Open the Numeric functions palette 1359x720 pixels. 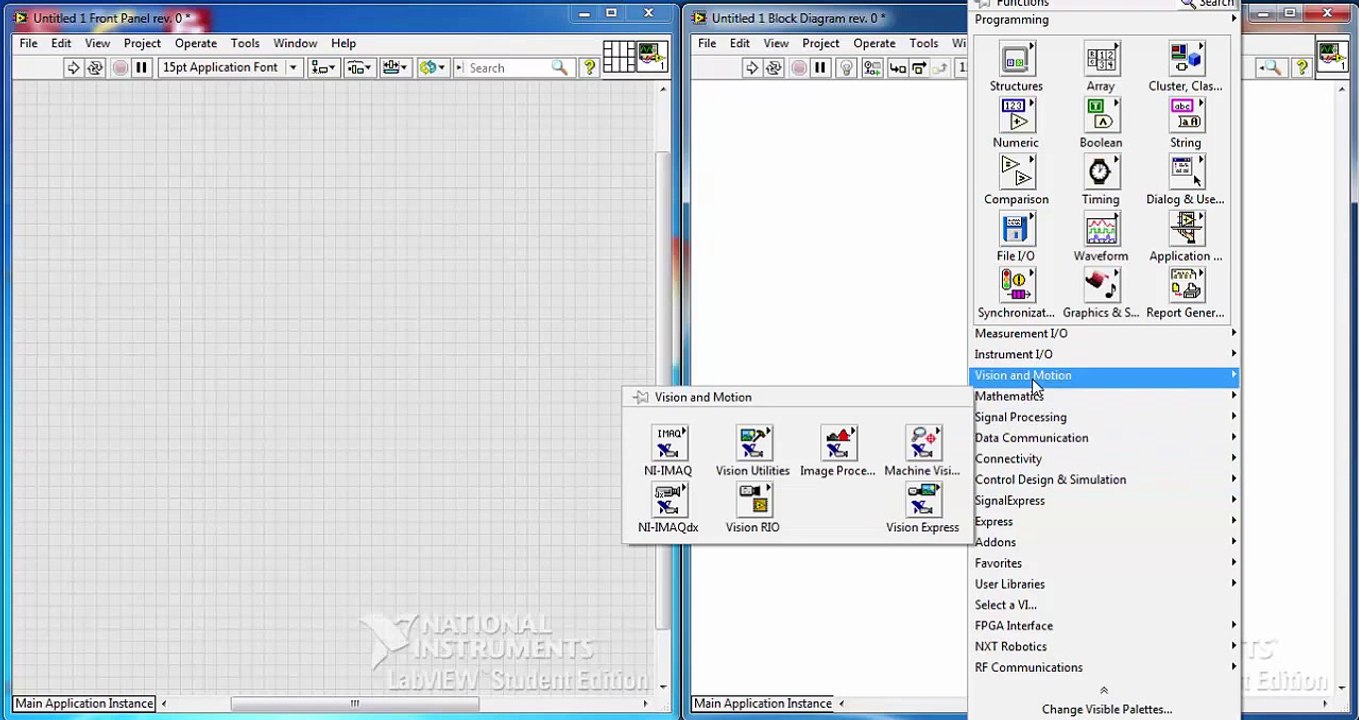1016,116
